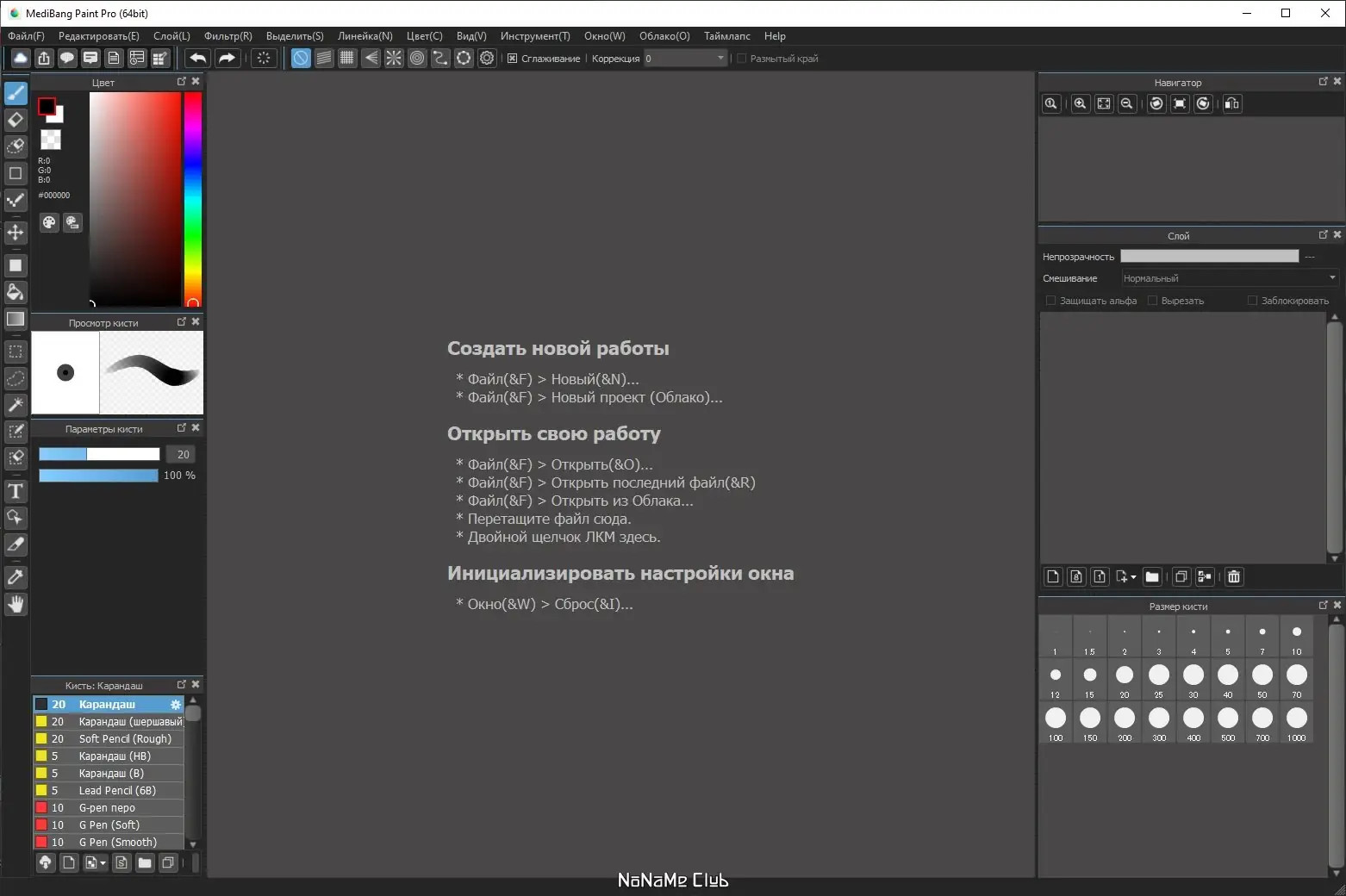Expand the add-layer dropdown arrow

pos(1133,577)
